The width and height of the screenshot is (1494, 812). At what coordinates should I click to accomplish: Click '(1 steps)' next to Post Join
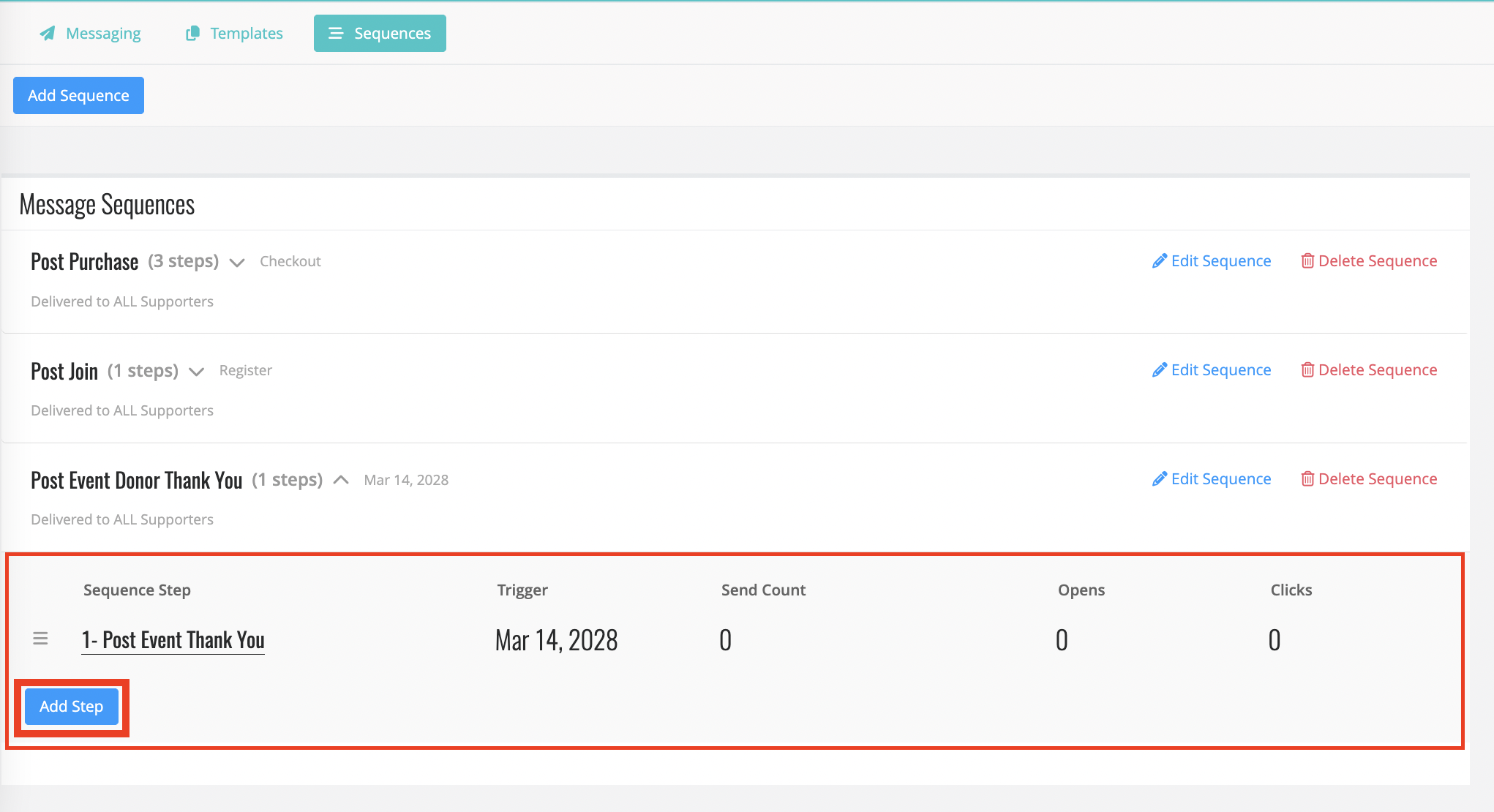tap(143, 370)
